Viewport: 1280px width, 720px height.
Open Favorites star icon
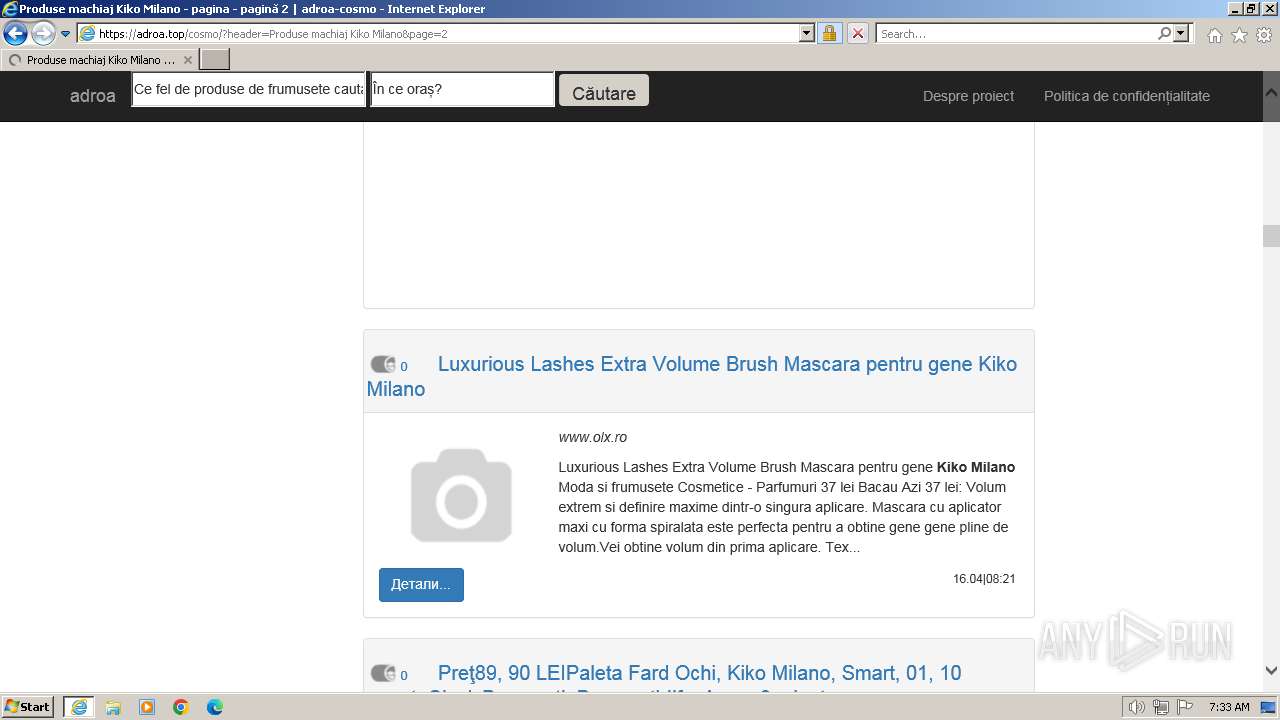click(x=1239, y=35)
